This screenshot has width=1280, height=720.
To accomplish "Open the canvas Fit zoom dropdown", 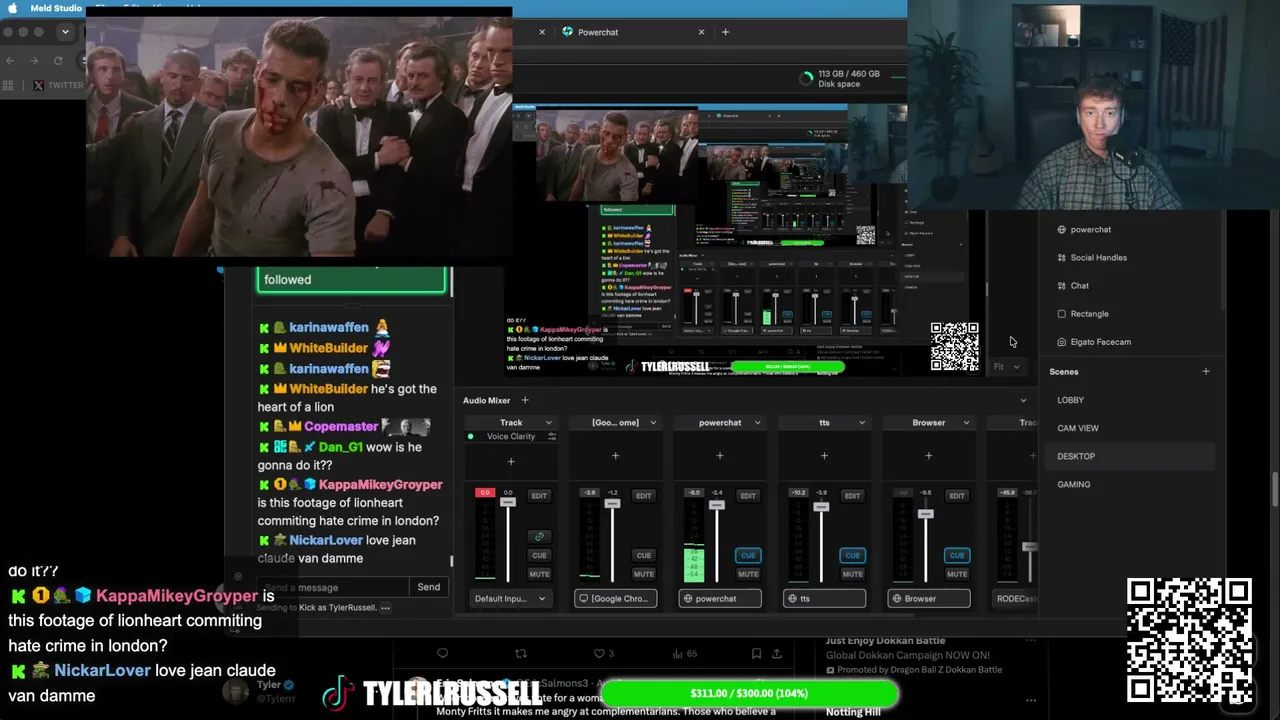I will 1006,367.
